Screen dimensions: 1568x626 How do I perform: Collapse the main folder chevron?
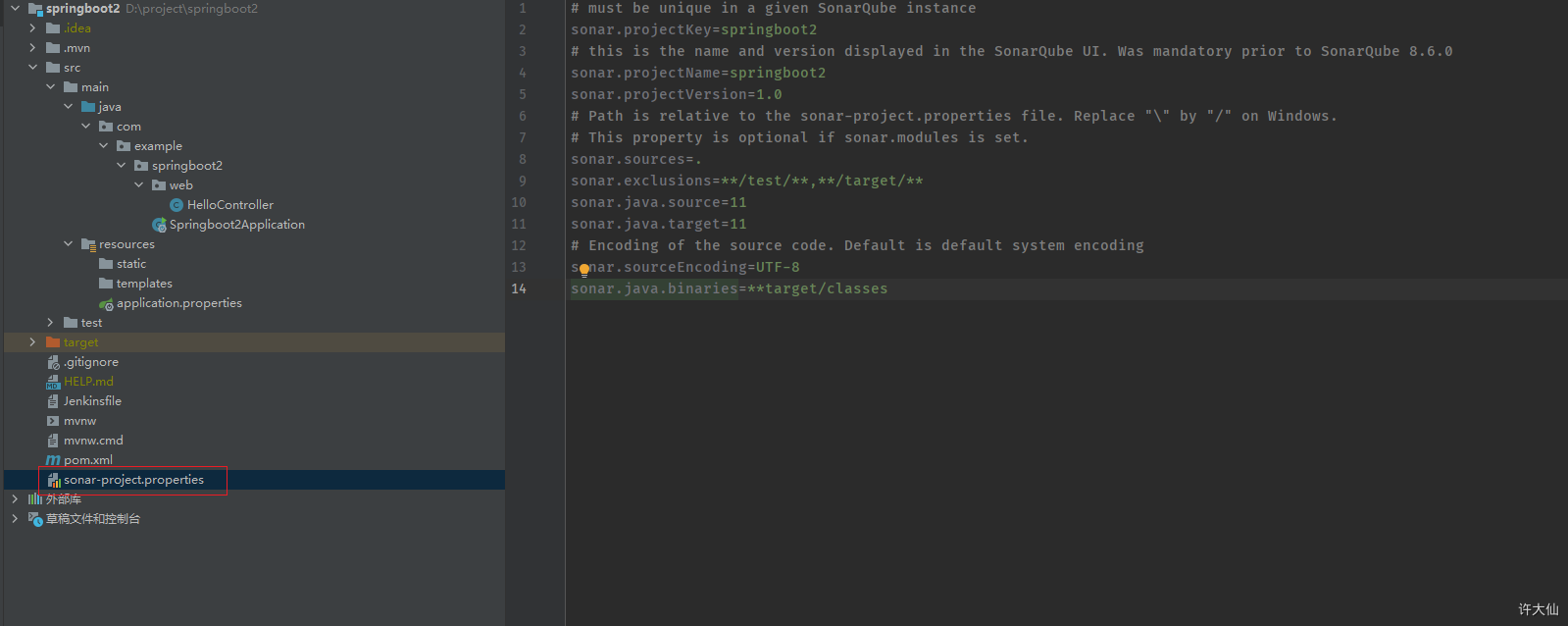tap(51, 87)
